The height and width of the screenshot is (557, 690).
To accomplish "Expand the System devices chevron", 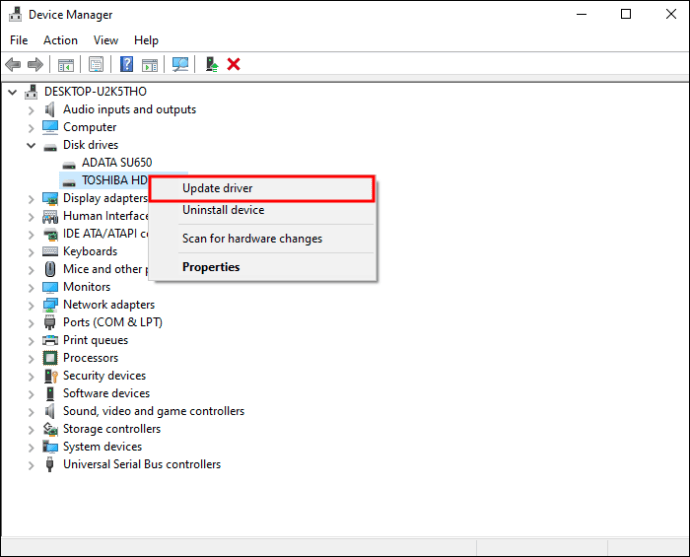I will [31, 447].
